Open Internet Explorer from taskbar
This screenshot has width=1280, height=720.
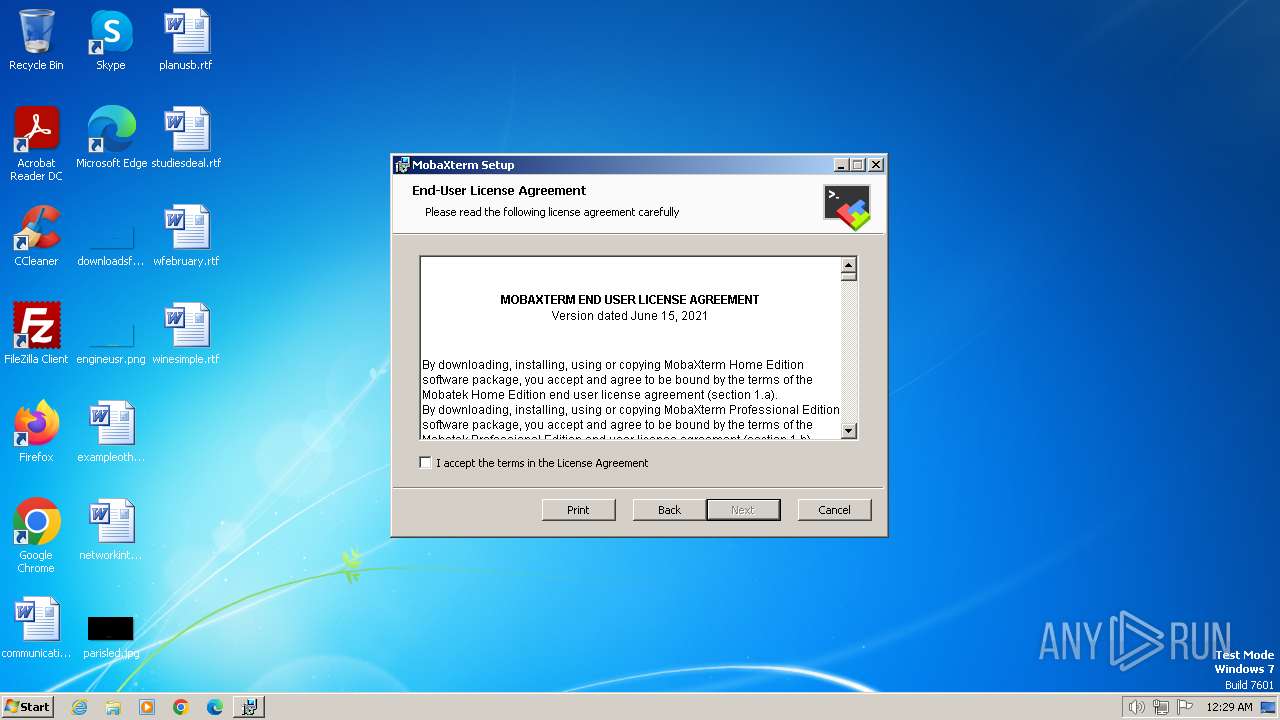[79, 707]
